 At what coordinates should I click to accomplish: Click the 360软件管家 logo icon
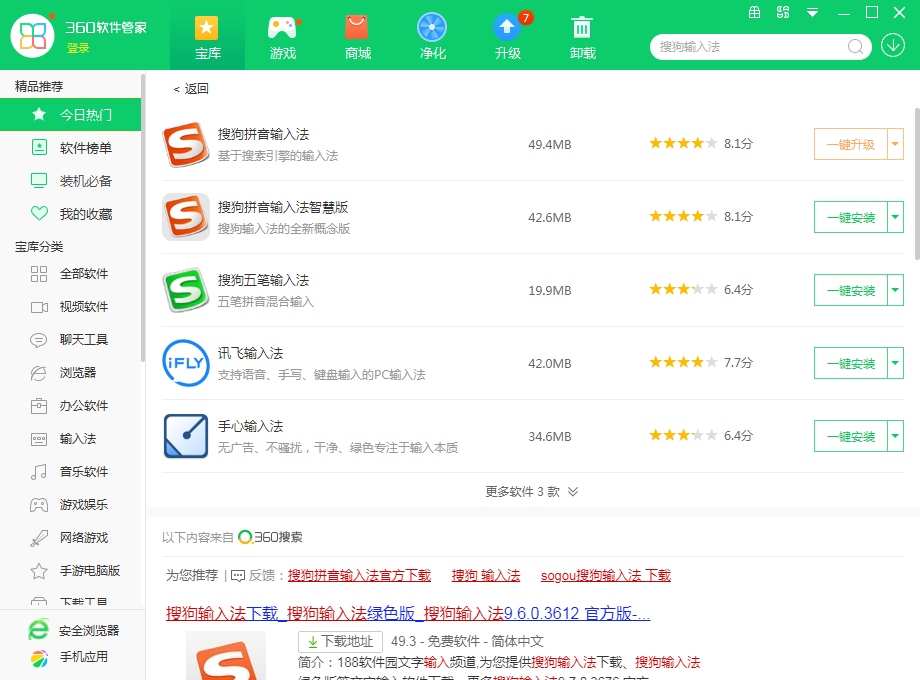point(32,36)
